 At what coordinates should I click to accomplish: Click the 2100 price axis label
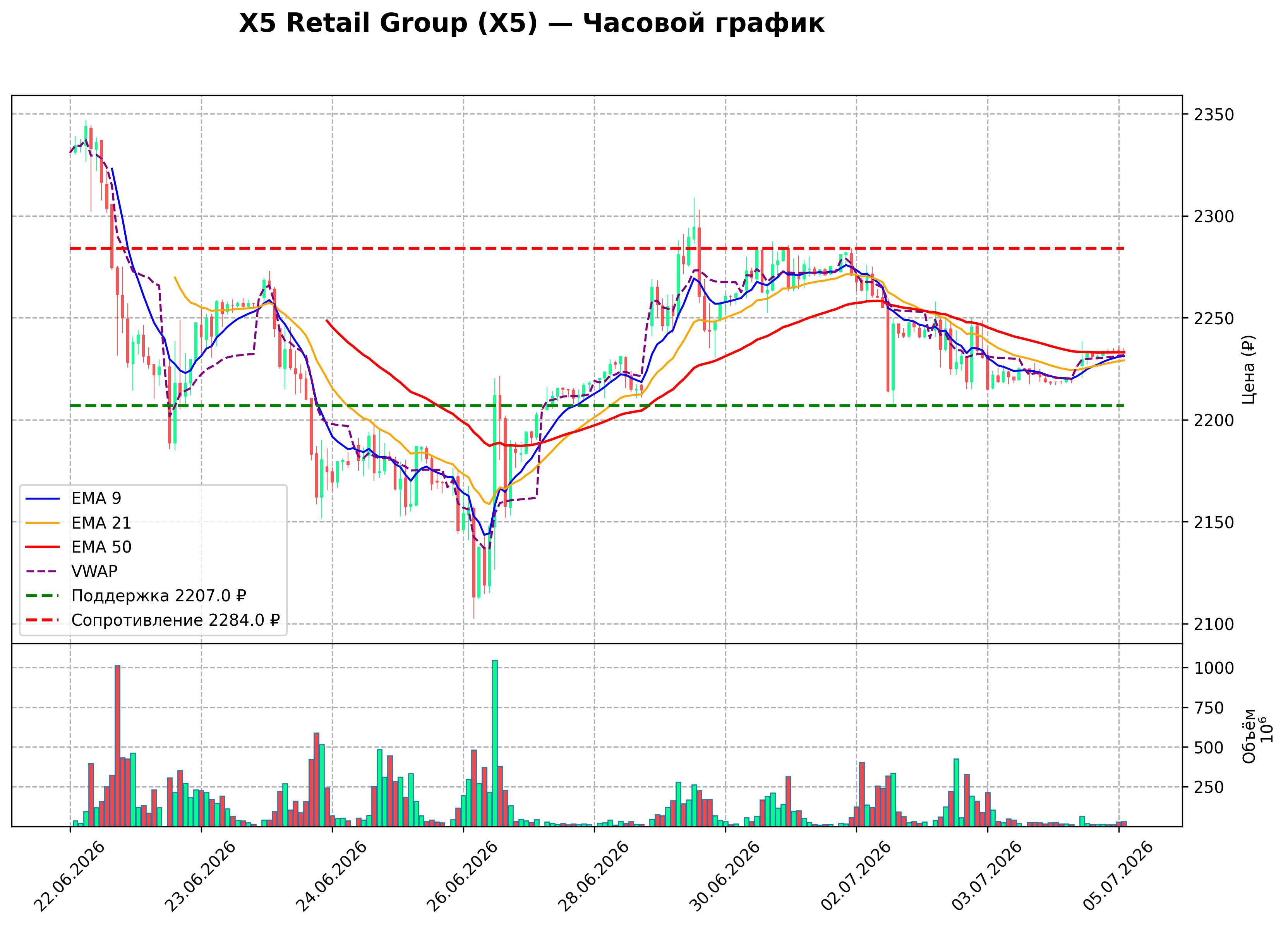1214,625
